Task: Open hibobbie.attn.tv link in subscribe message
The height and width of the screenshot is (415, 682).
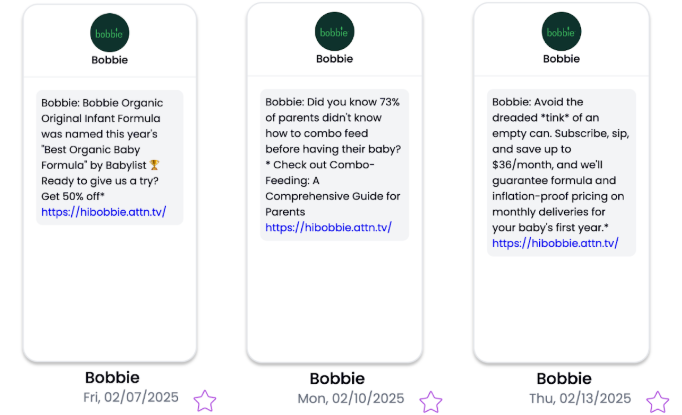Action: (555, 243)
